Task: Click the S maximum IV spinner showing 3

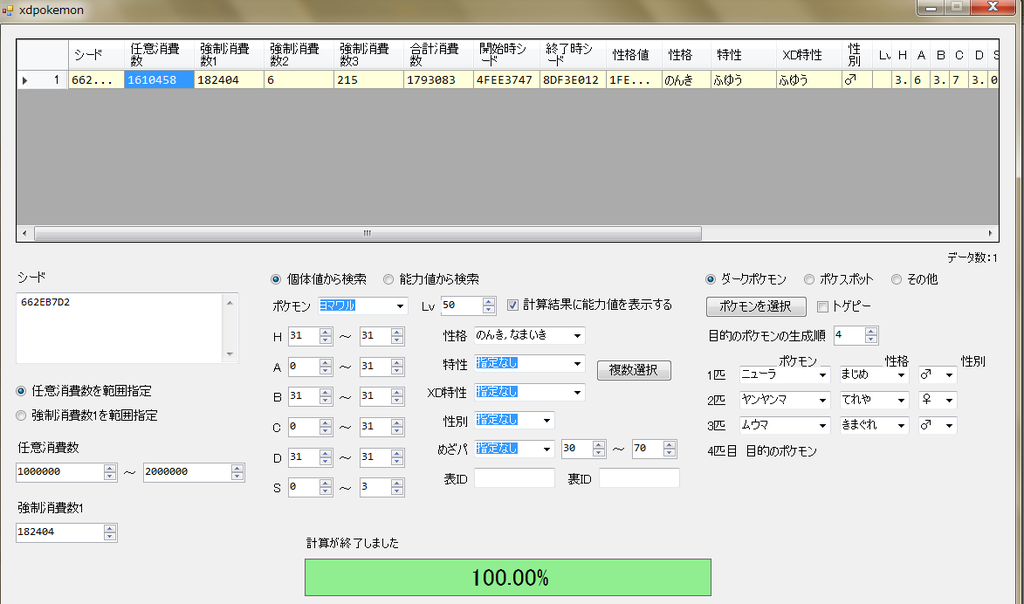Action: pos(382,487)
